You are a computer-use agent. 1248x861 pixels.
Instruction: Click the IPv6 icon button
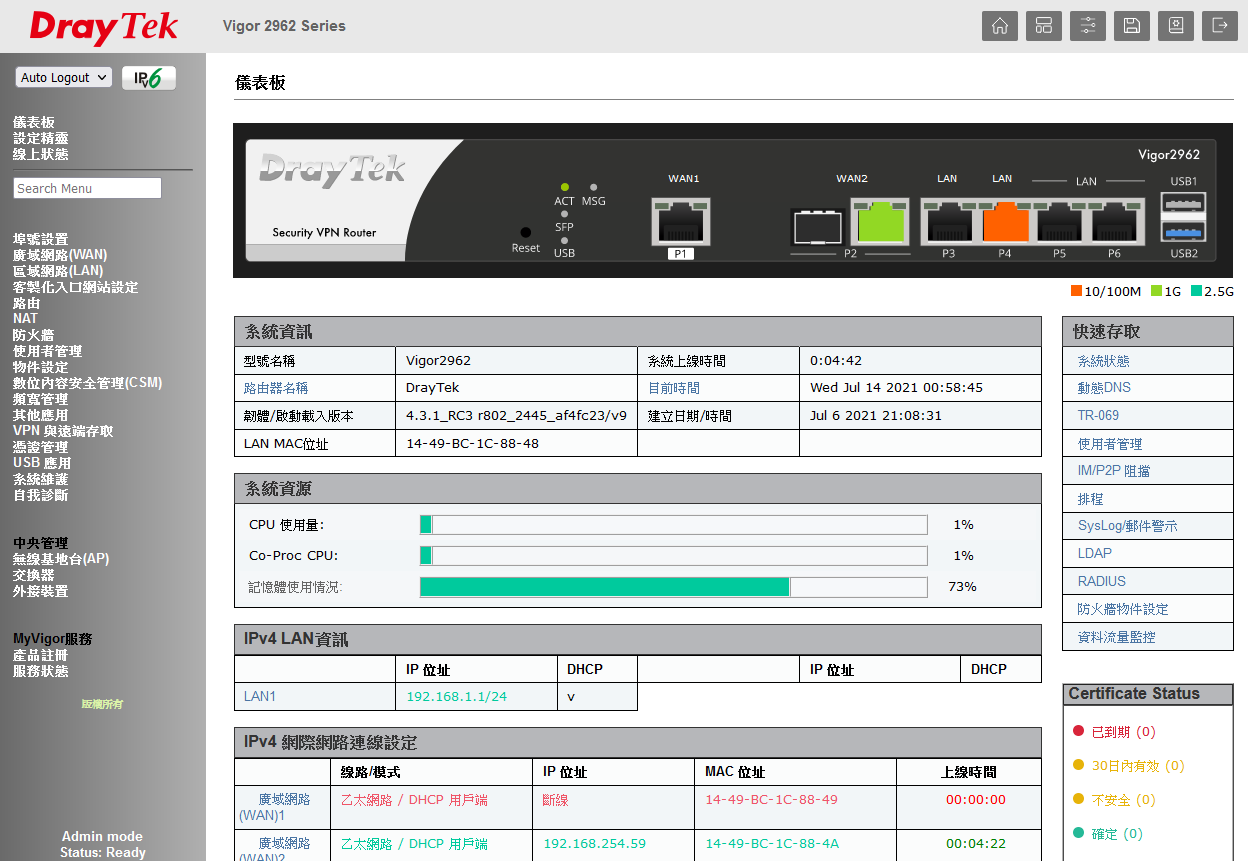[x=149, y=78]
